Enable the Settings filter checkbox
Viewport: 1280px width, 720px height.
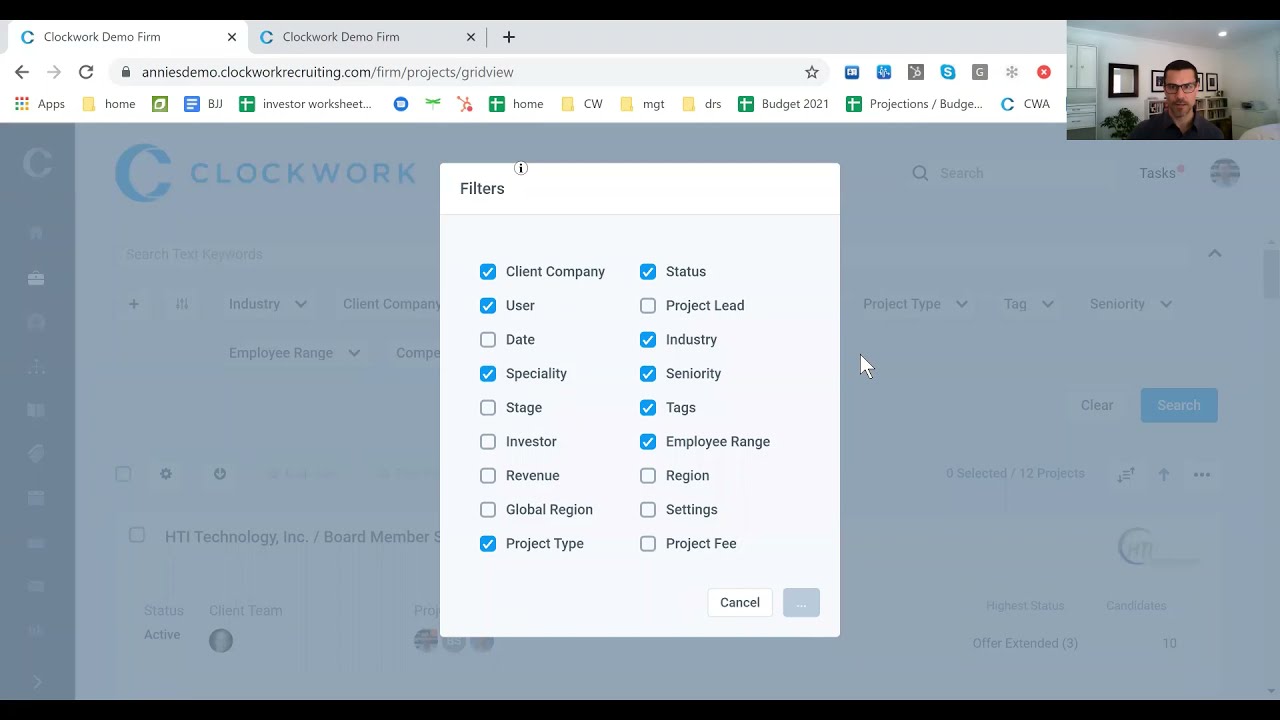tap(648, 510)
